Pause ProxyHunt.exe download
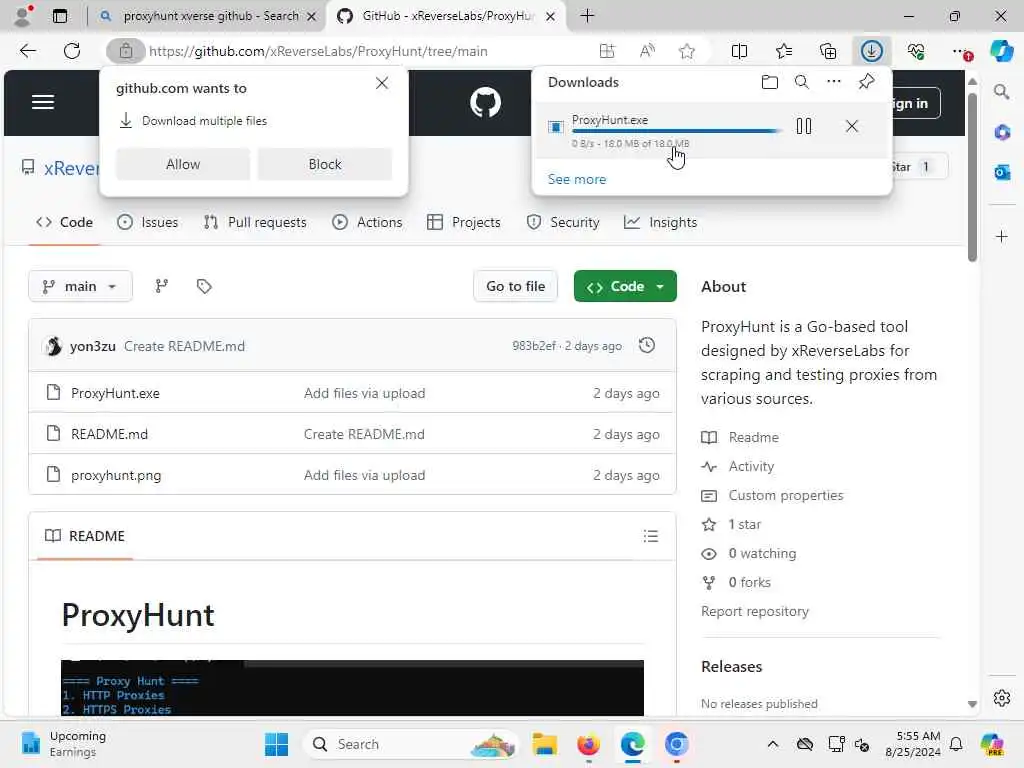Screen dimensions: 1024x768 pos(804,126)
